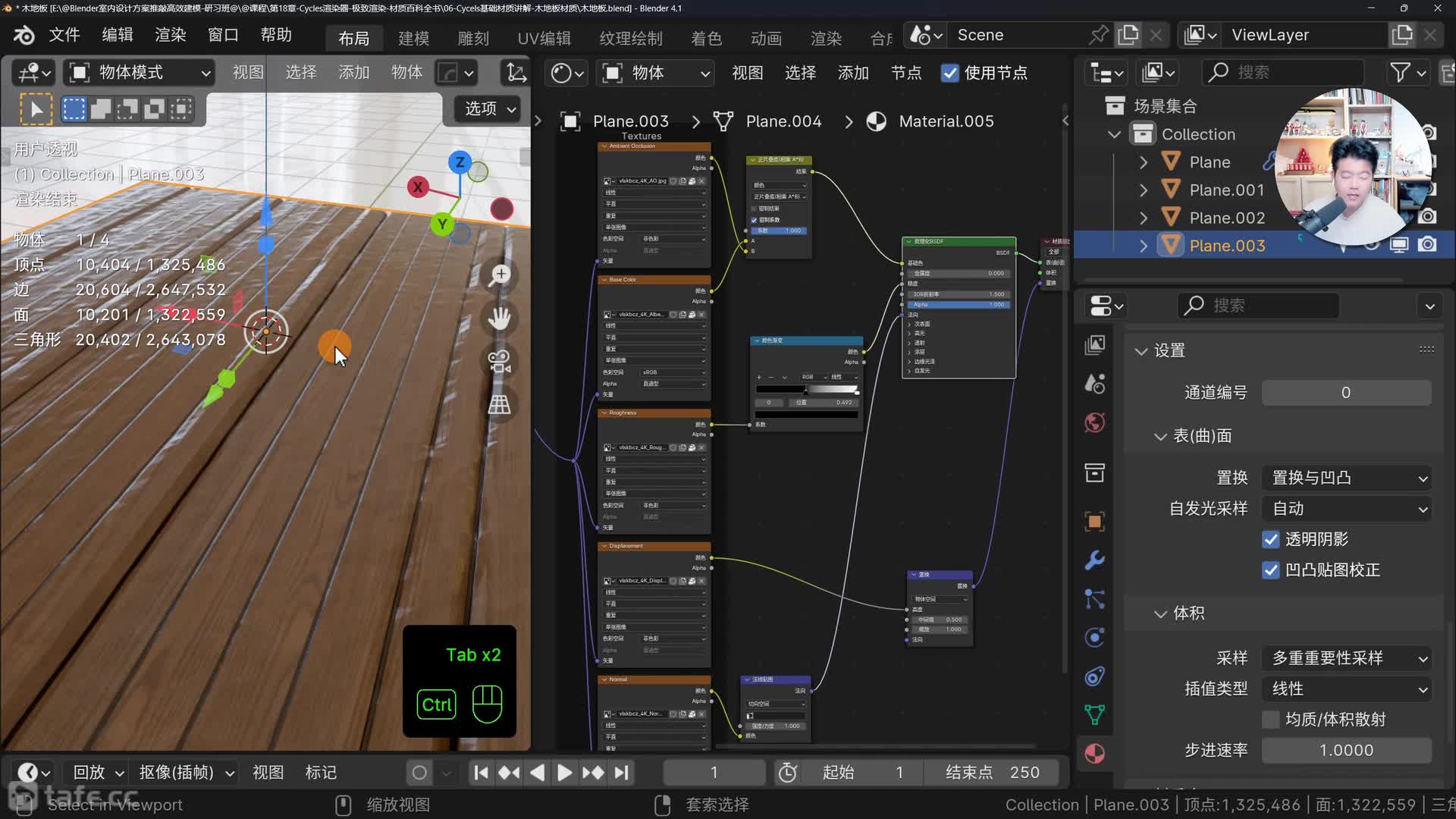Open the 置换与凹凸 displacement dropdown
Image resolution: width=1456 pixels, height=819 pixels.
(x=1347, y=478)
